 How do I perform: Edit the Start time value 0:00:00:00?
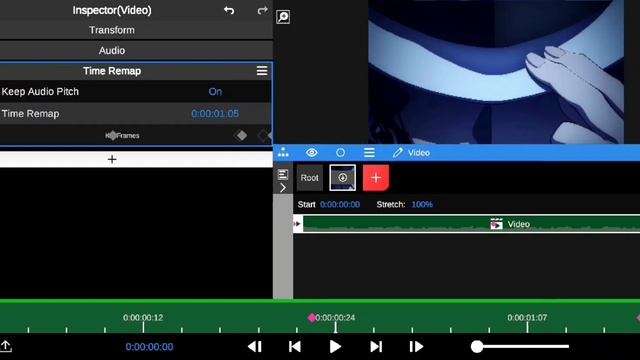(x=340, y=204)
